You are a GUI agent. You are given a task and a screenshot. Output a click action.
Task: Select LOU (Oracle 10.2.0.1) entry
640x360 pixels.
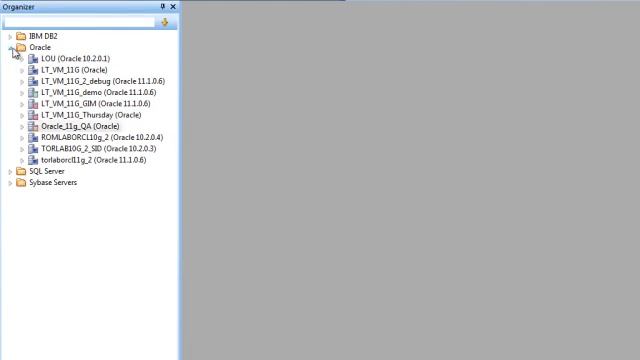tap(76, 59)
